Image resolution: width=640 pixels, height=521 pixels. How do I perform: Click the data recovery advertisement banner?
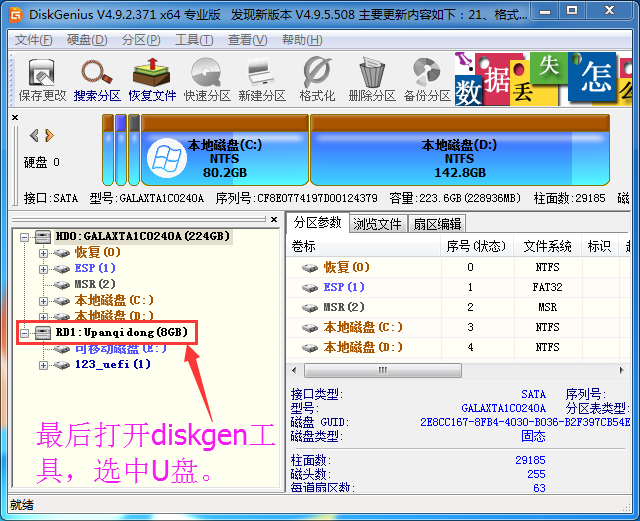543,79
